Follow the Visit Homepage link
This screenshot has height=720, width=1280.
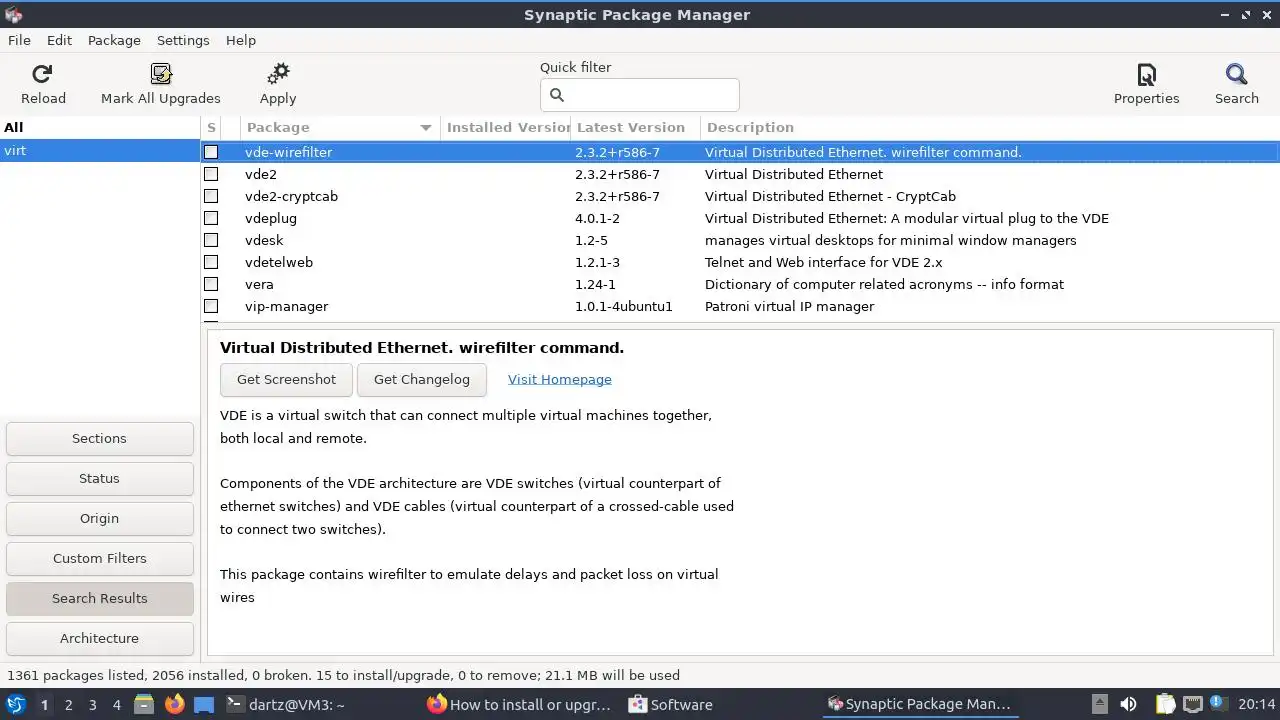click(560, 379)
